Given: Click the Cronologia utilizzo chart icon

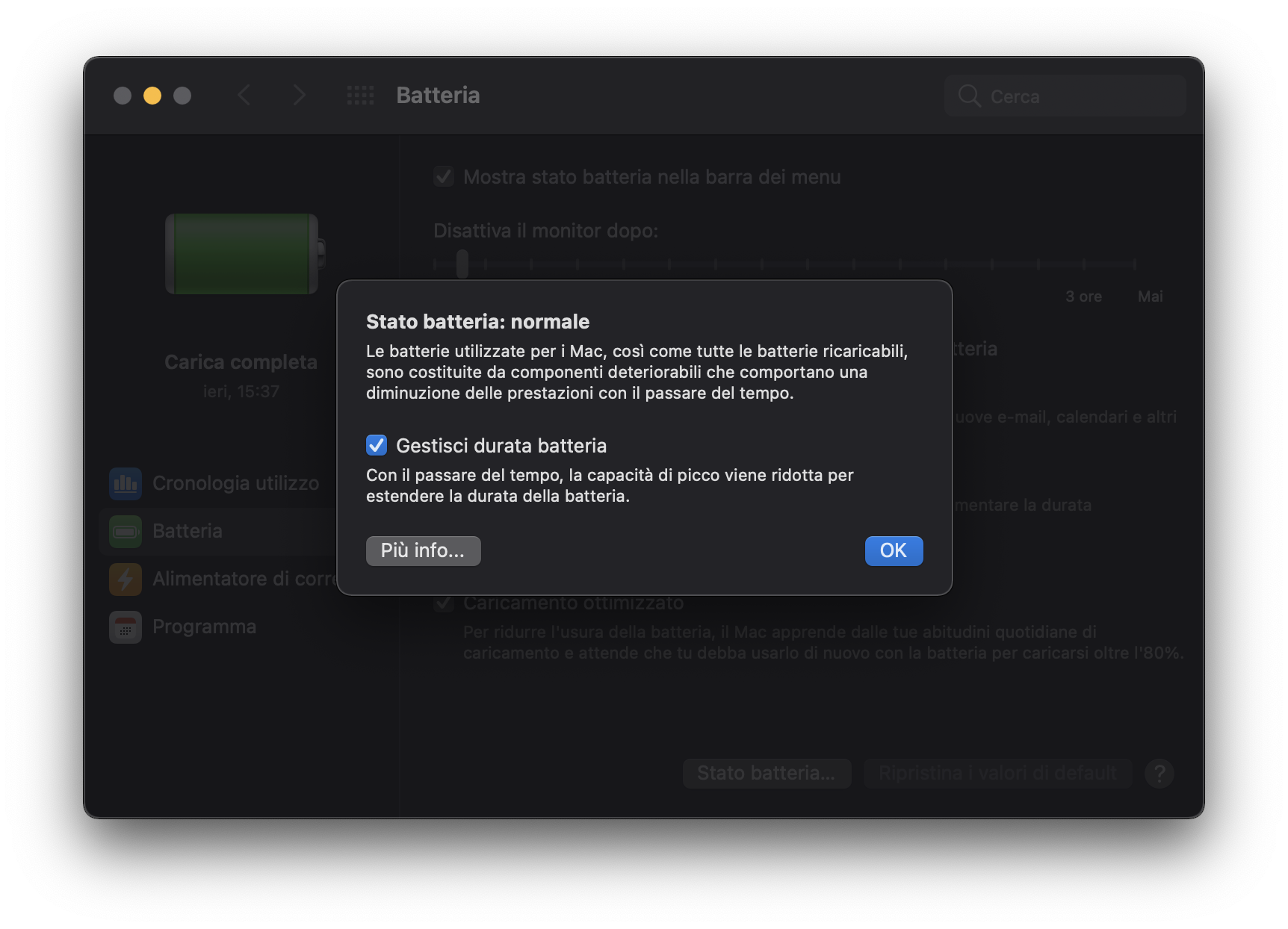Looking at the screenshot, I should (x=126, y=483).
